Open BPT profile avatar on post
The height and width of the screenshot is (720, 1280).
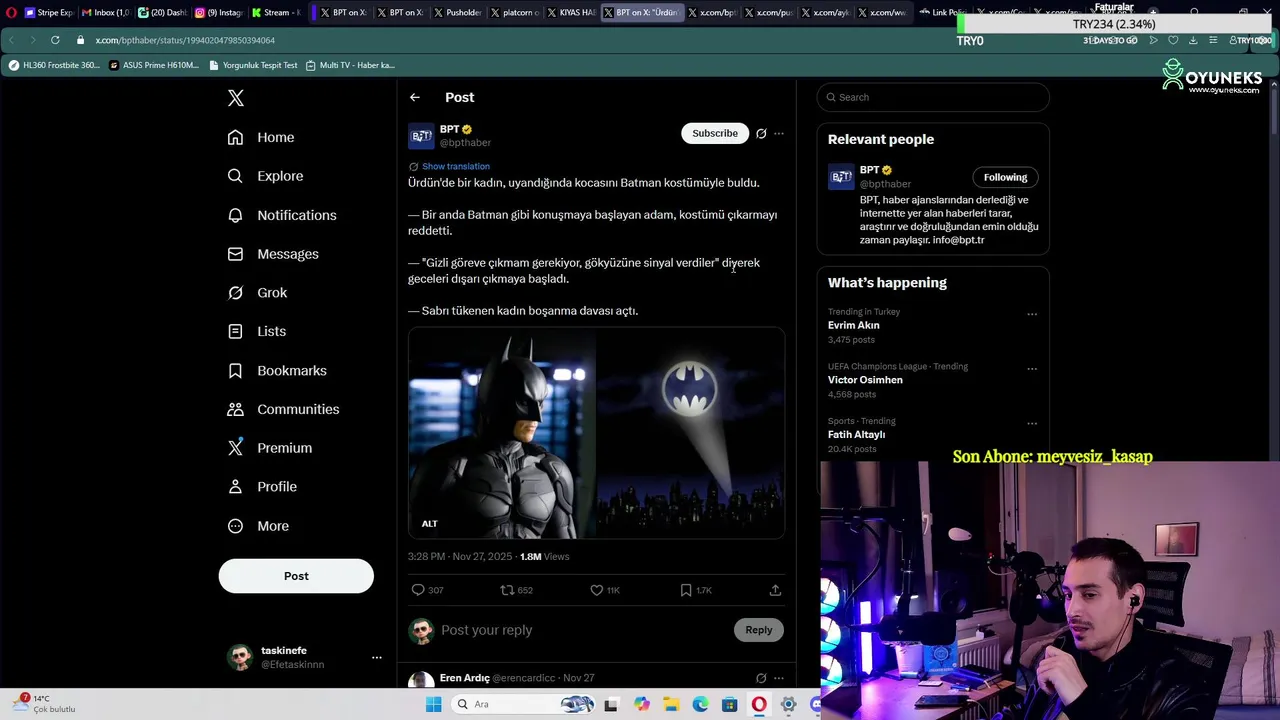[421, 136]
